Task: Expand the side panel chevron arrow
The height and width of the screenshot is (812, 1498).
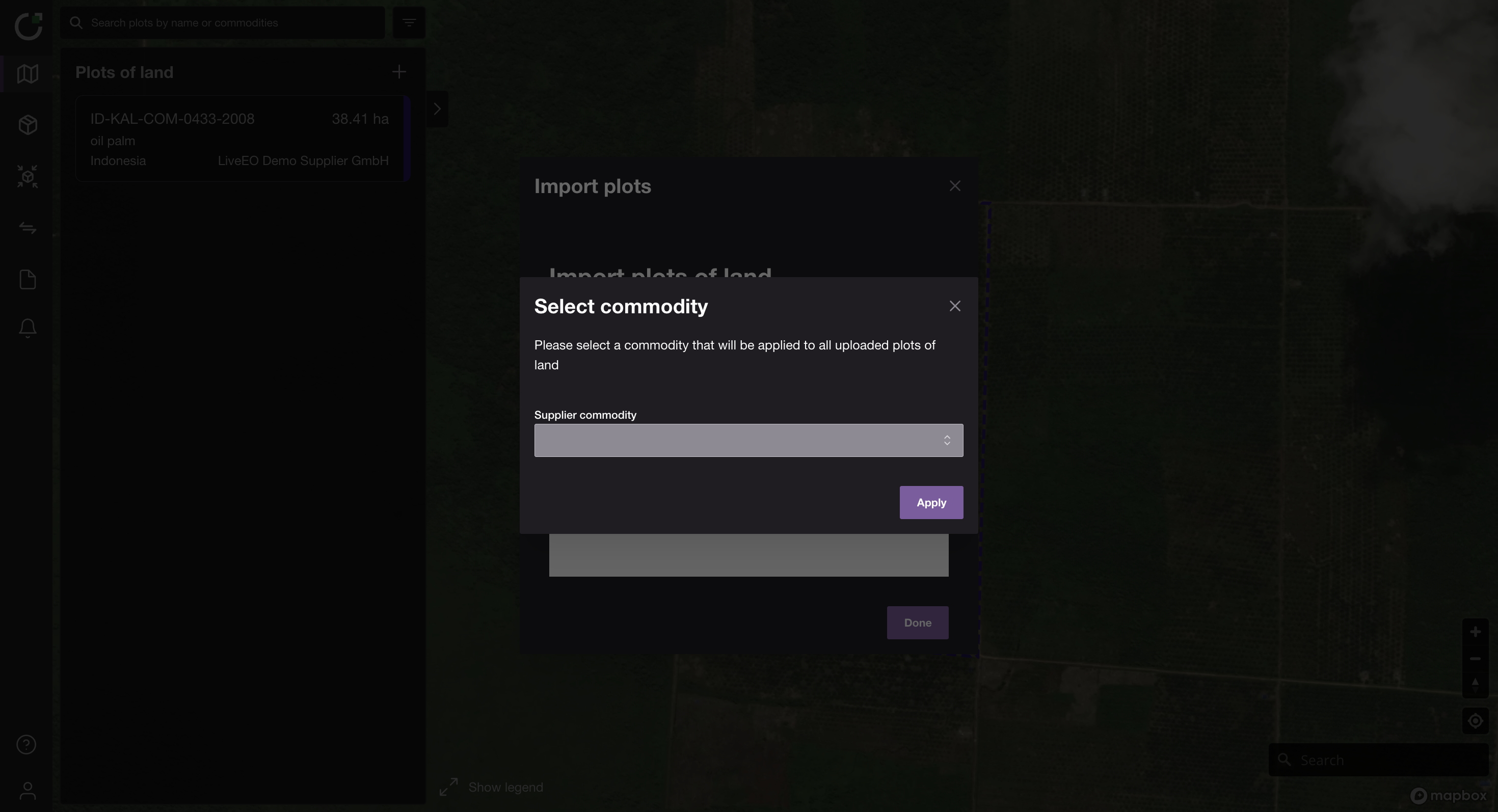Action: [x=437, y=109]
